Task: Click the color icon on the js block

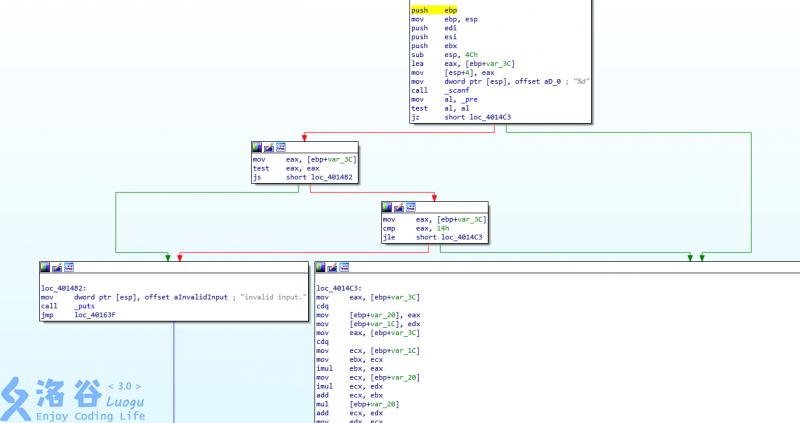Action: click(257, 147)
